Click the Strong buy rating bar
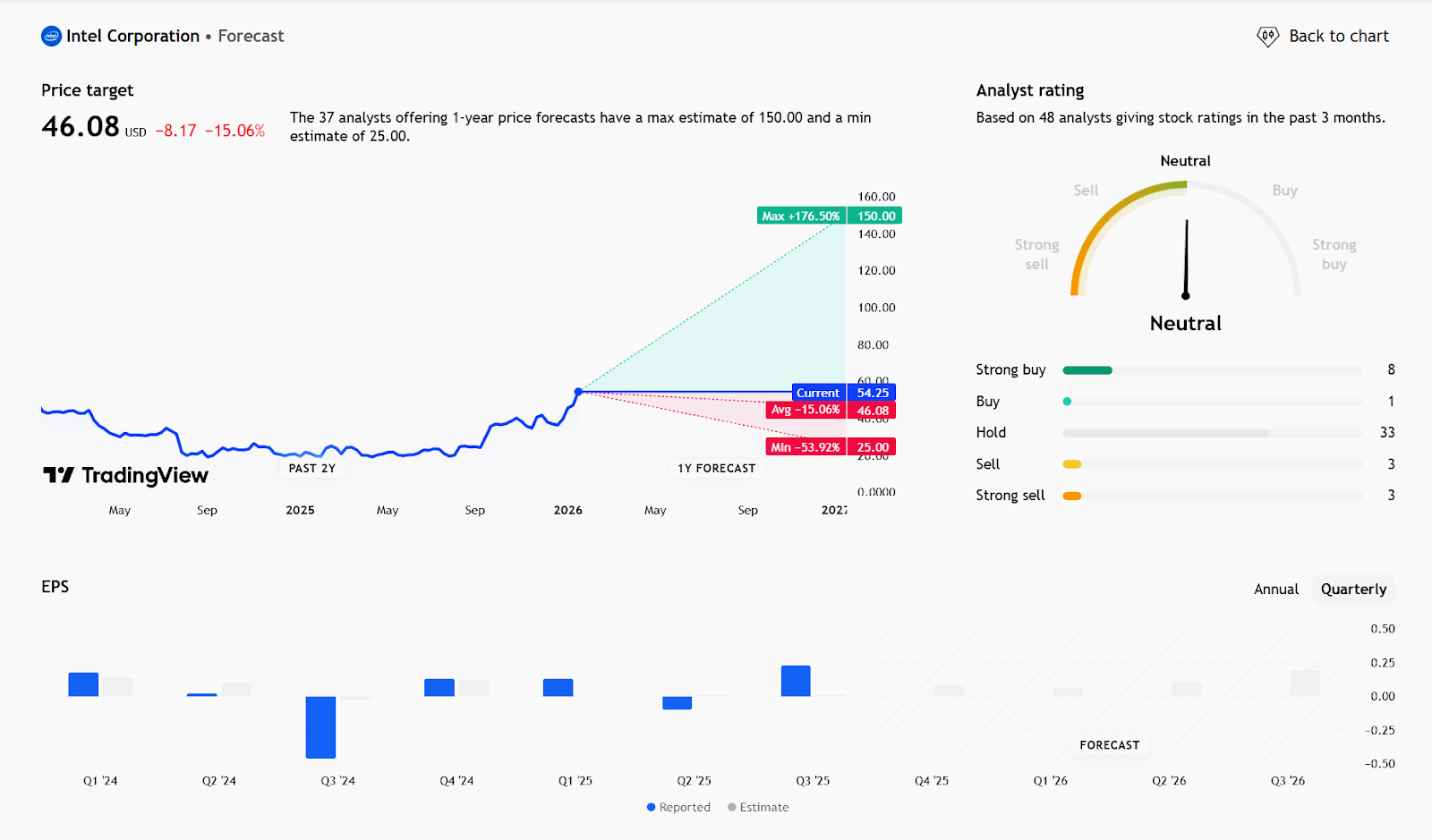This screenshot has width=1432, height=840. point(1087,370)
